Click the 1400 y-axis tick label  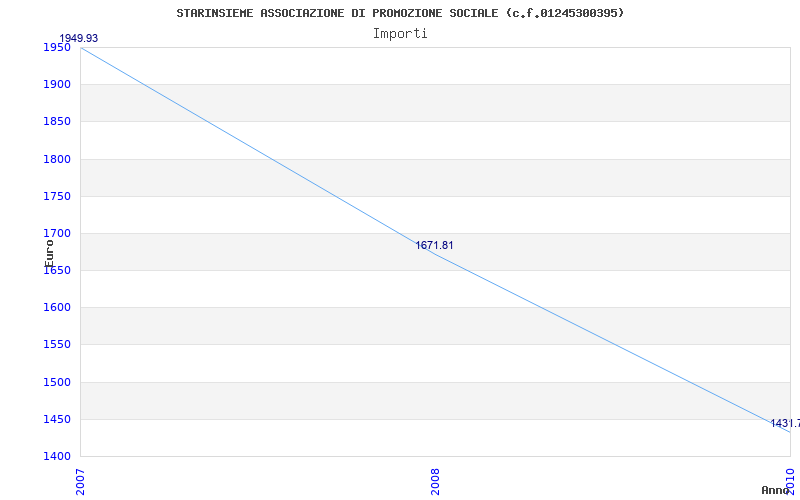point(57,456)
